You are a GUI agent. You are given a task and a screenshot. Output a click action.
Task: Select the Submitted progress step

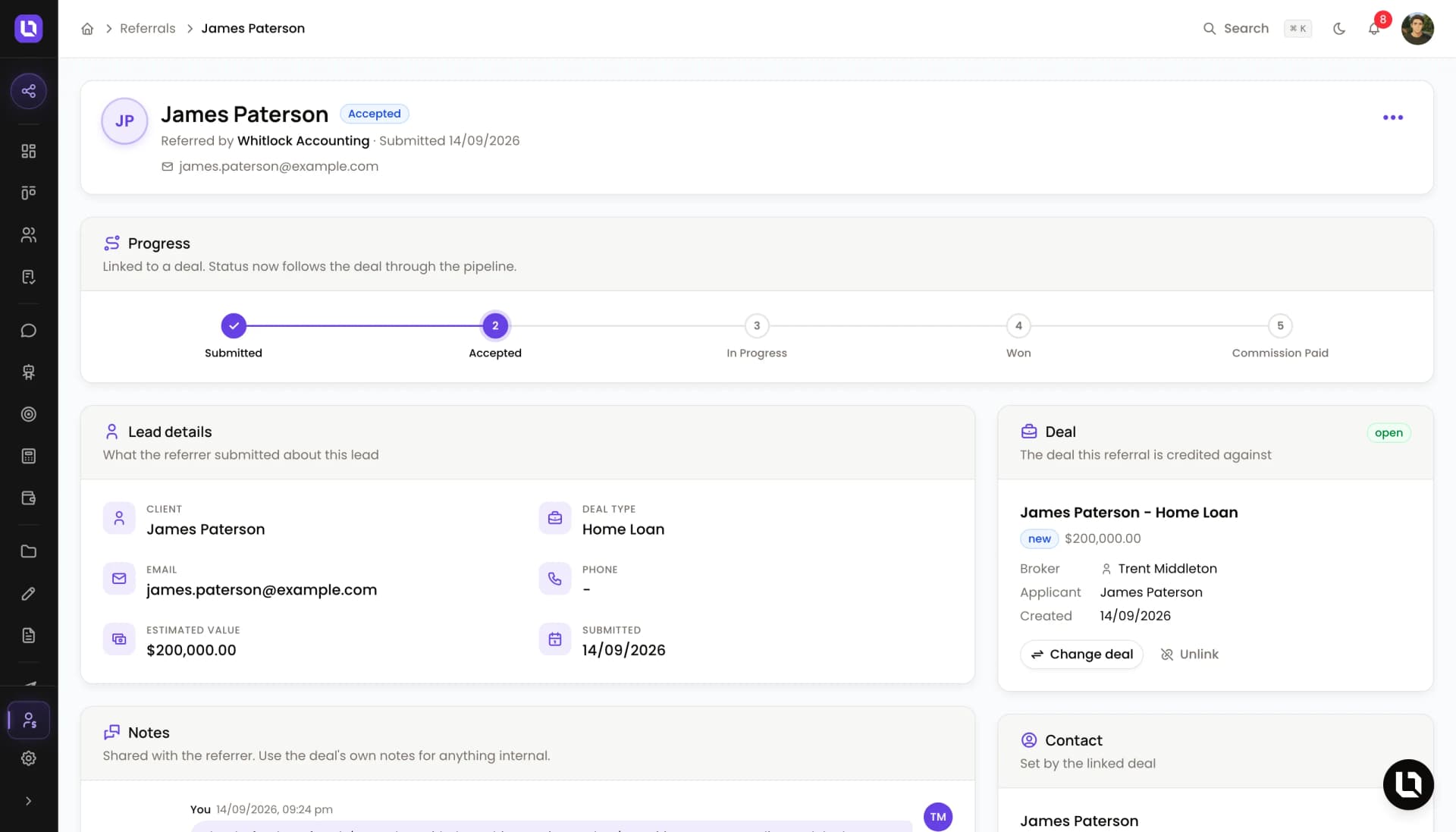(x=234, y=326)
